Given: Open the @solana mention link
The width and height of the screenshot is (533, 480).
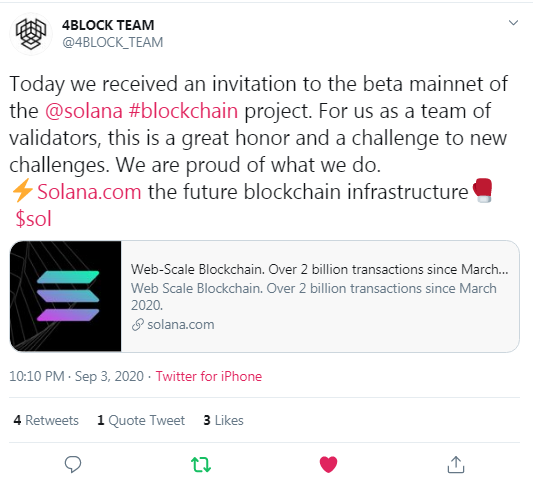Looking at the screenshot, I should [x=84, y=111].
